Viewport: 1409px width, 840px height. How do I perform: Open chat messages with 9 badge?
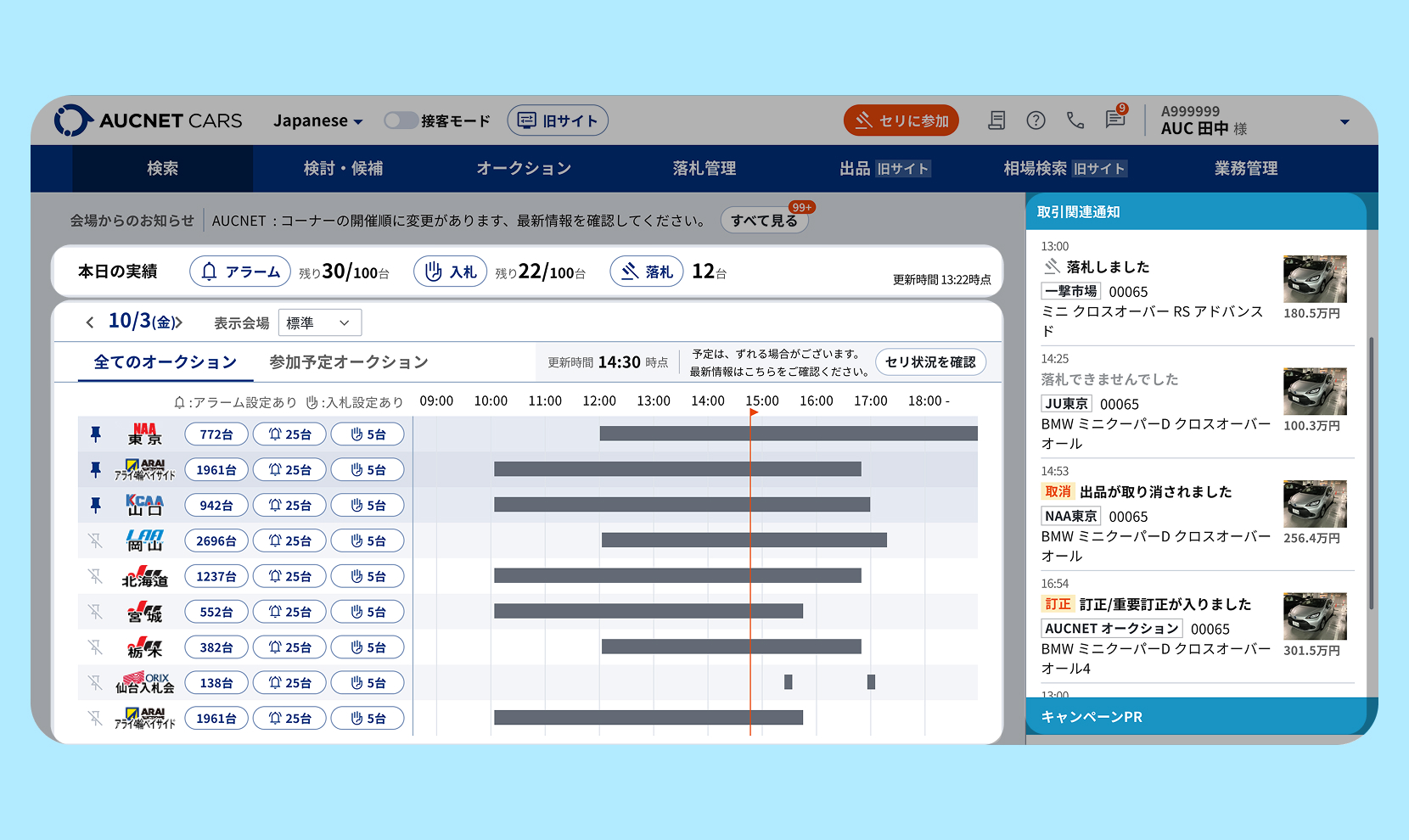coord(1115,120)
